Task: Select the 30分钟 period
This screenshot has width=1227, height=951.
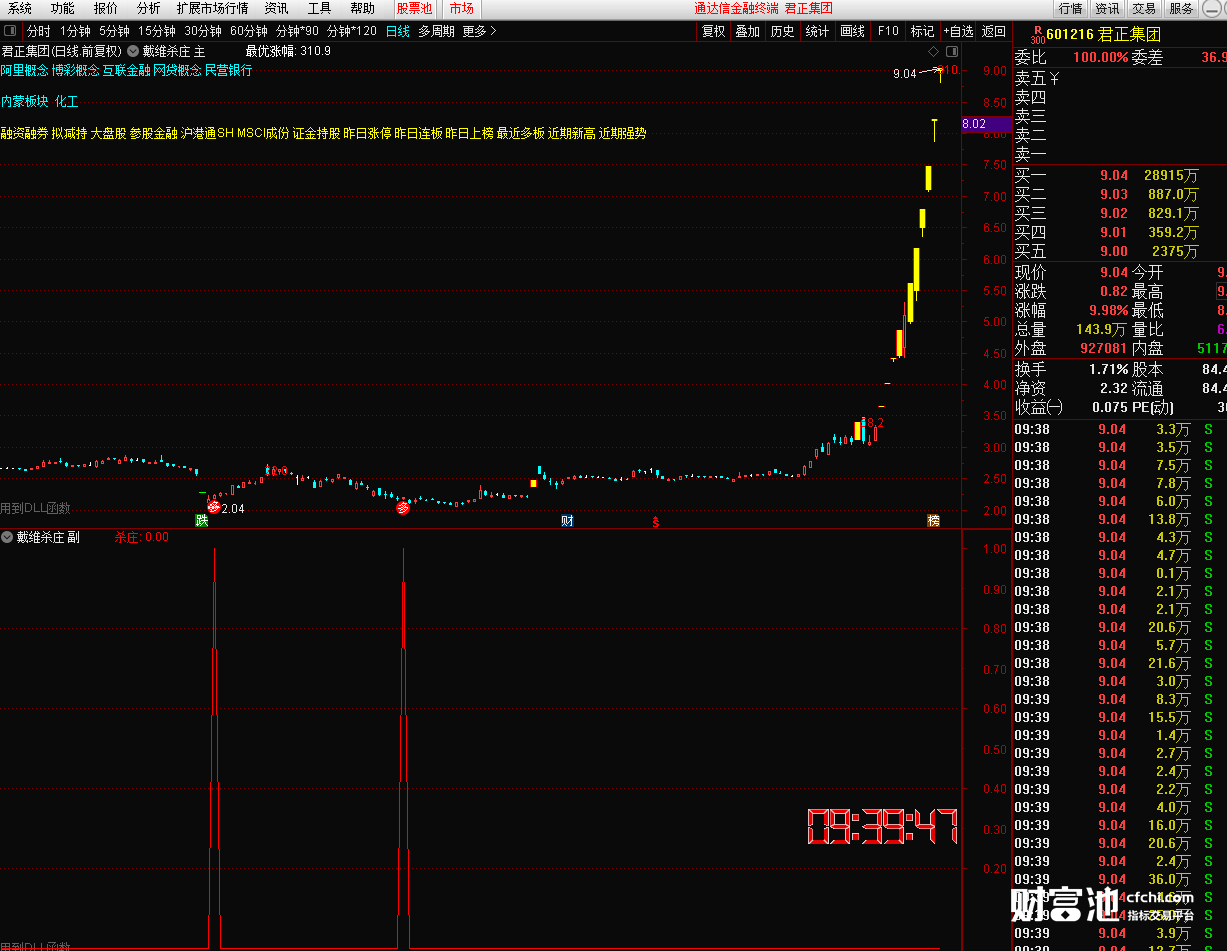Action: tap(203, 31)
